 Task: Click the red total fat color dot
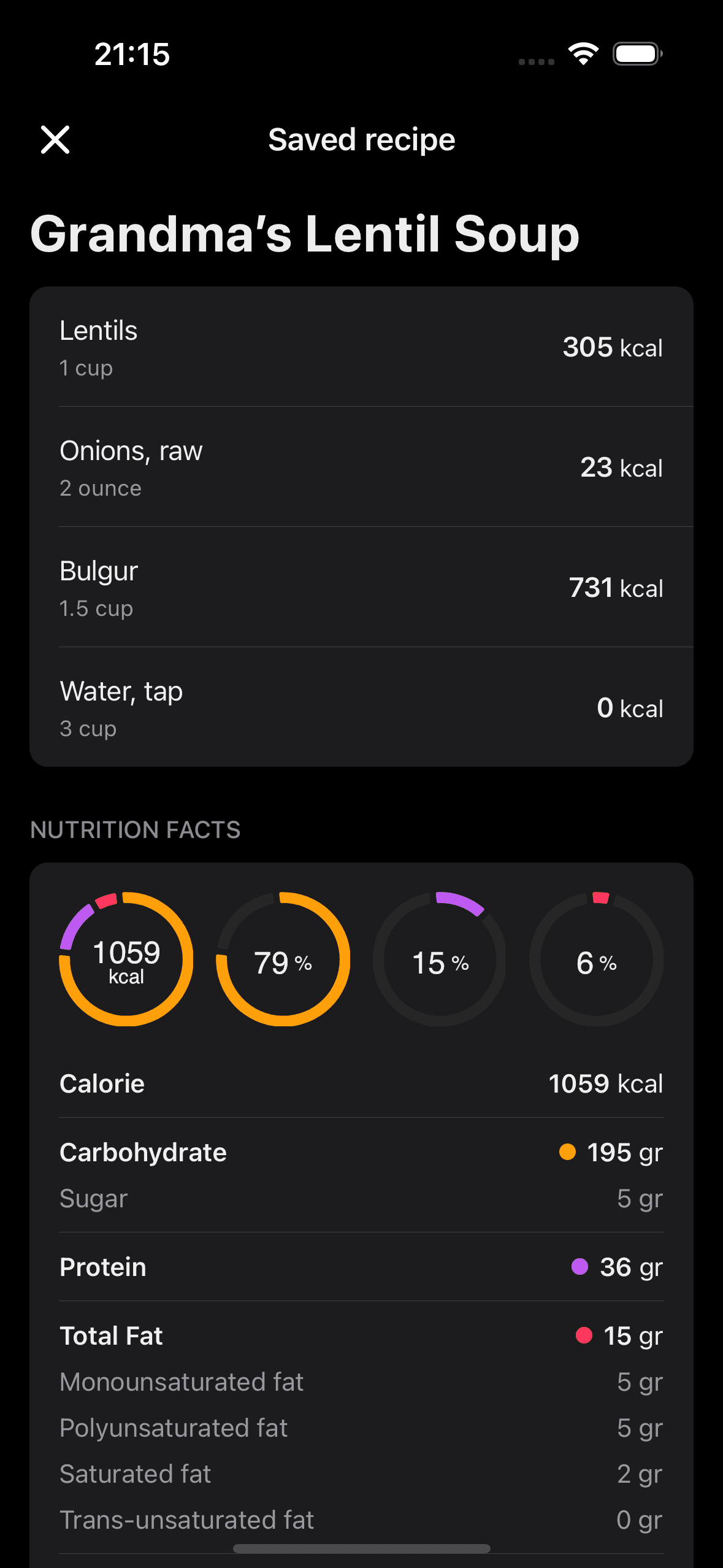point(584,1335)
